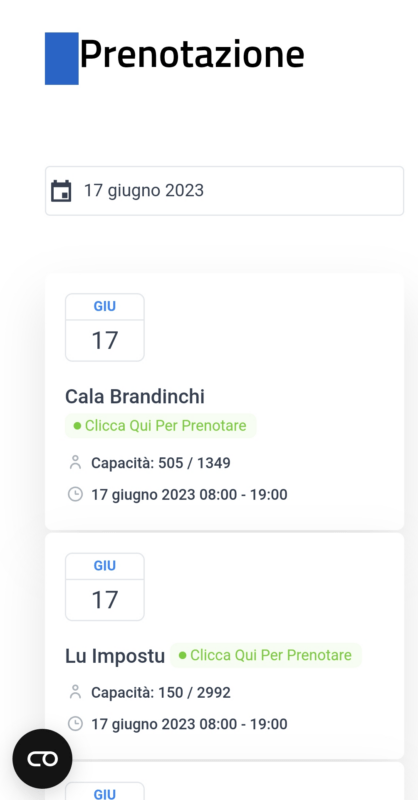The width and height of the screenshot is (418, 800).
Task: Click Clicca Qui Per Prenotare next to Lu Impostu
Action: 265,655
